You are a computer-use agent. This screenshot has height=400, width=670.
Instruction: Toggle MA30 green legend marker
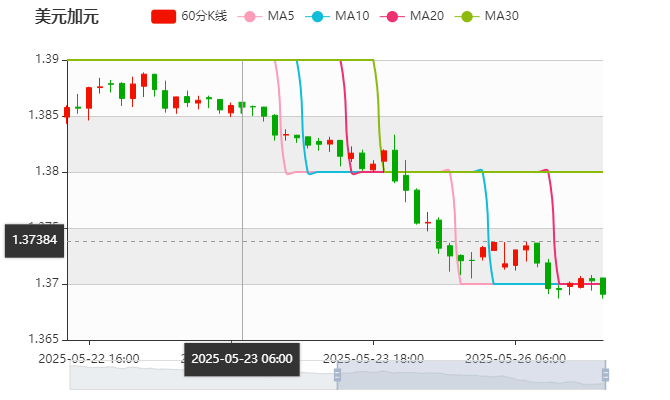(x=466, y=17)
